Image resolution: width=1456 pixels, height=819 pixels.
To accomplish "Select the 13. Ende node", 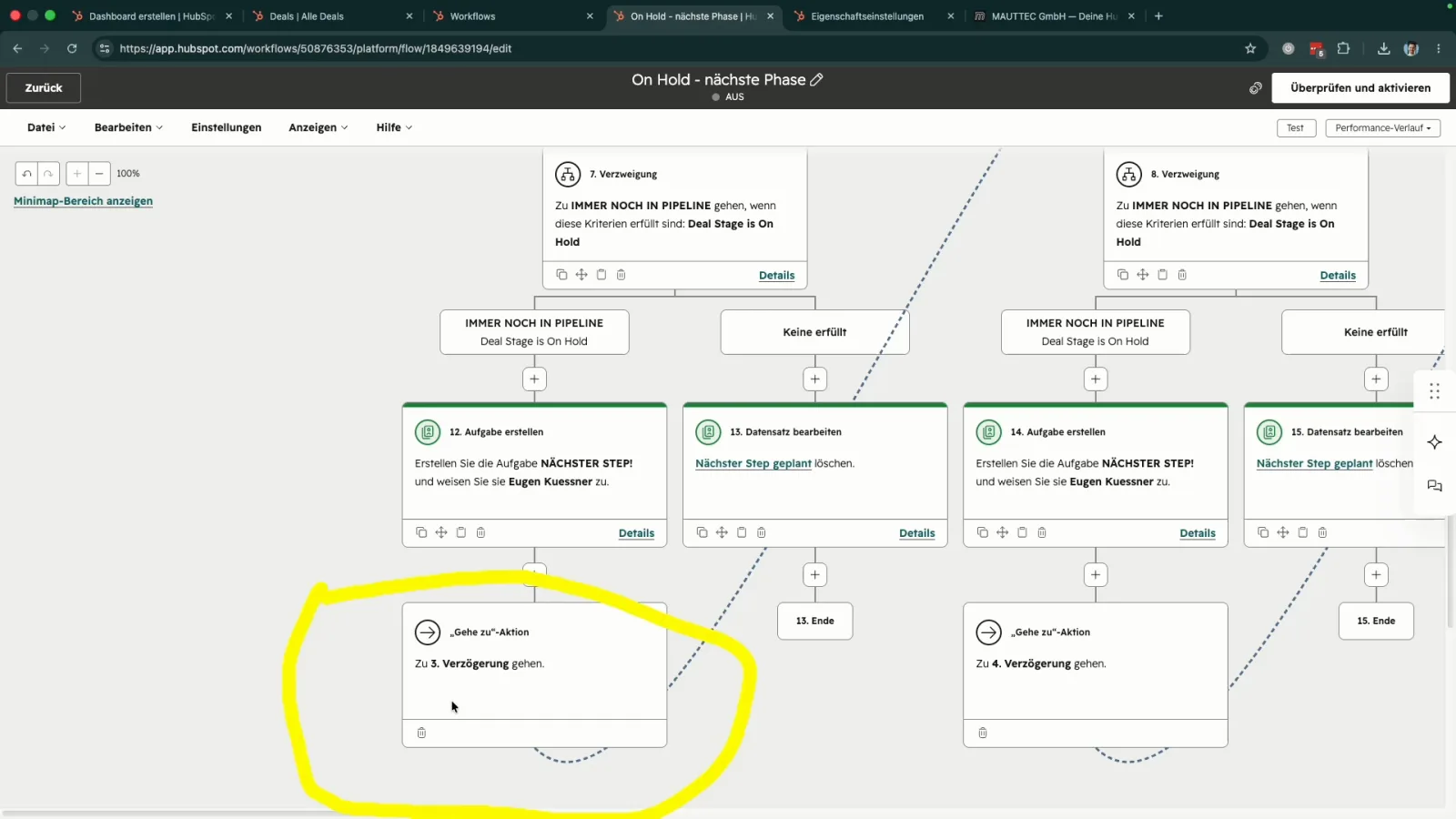I will (815, 621).
